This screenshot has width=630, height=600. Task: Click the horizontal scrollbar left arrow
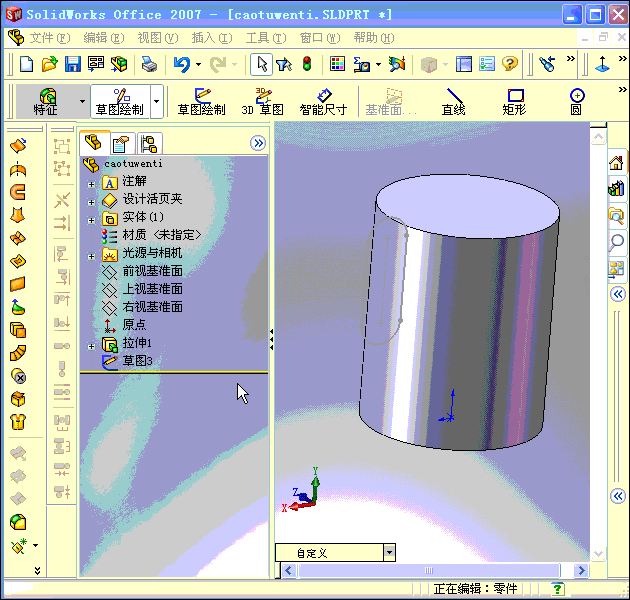click(x=288, y=570)
